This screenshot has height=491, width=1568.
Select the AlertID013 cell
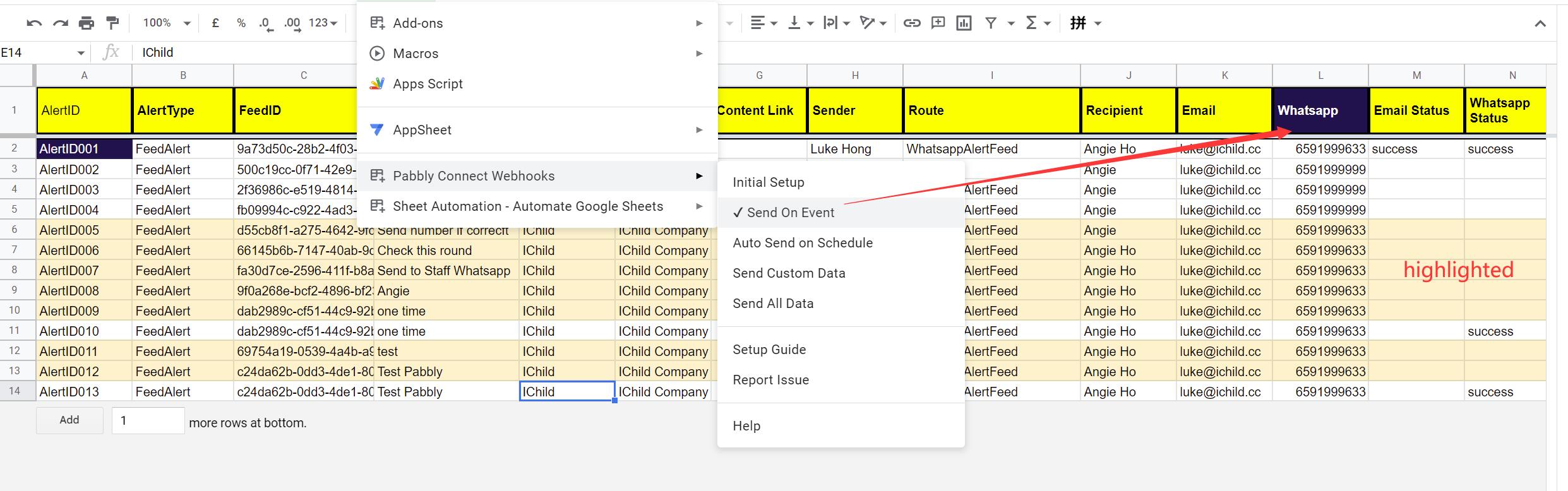(84, 392)
